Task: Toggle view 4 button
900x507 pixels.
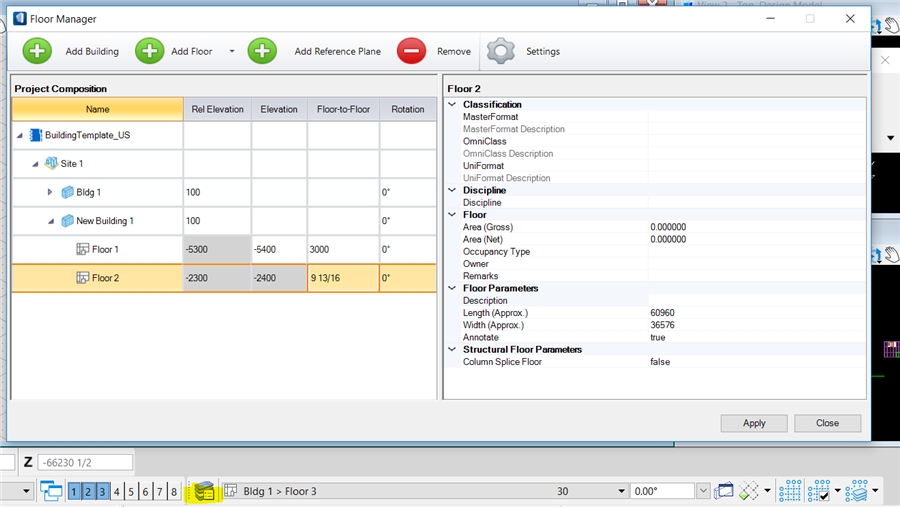Action: coord(117,491)
